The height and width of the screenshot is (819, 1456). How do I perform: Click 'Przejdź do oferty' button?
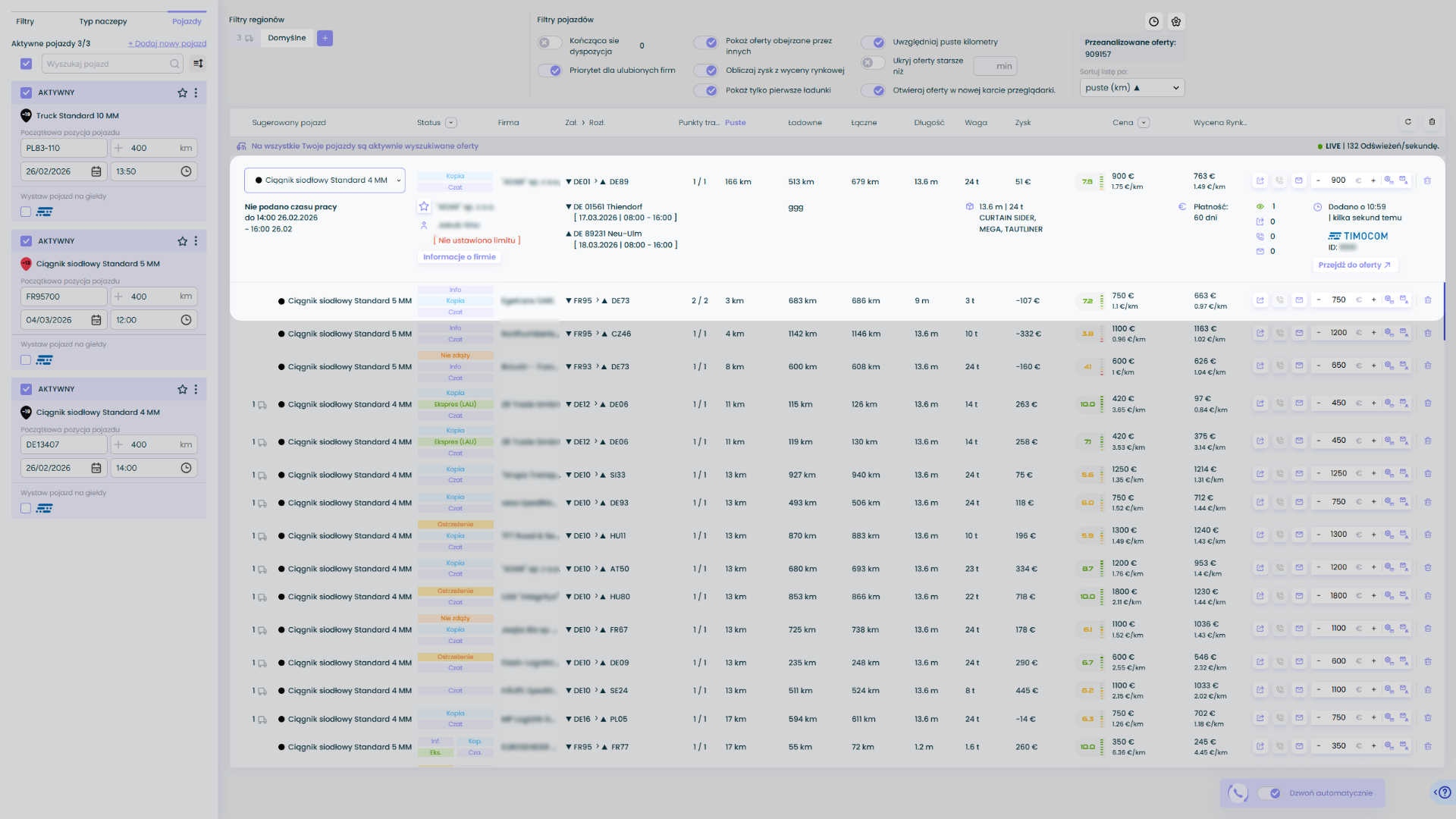tap(1354, 265)
